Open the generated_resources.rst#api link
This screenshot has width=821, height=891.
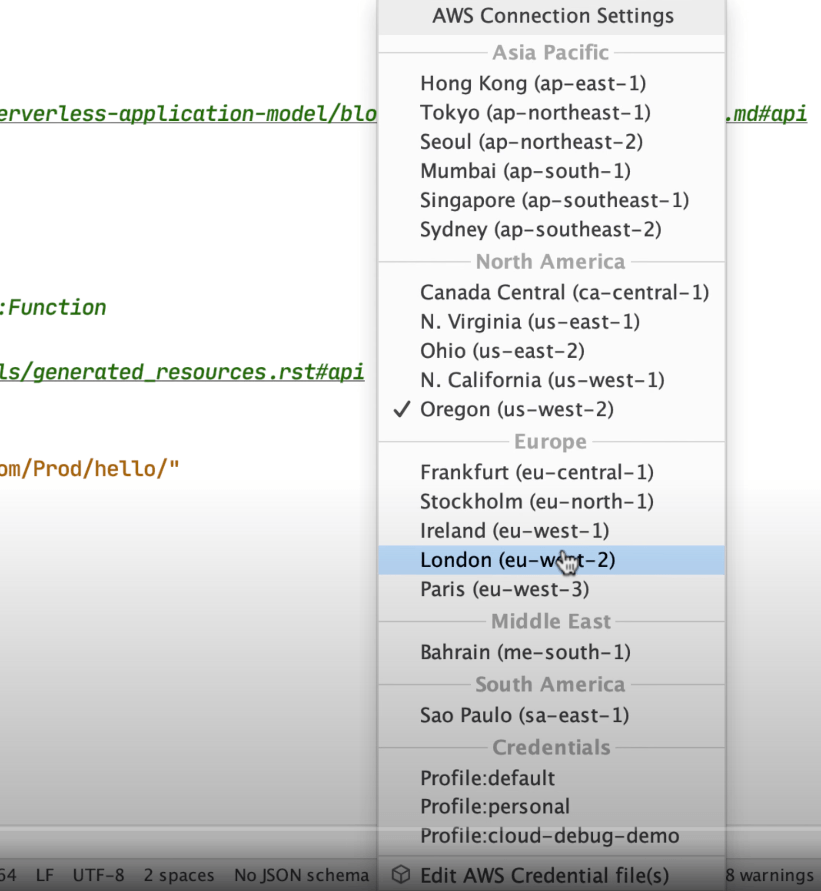(181, 372)
